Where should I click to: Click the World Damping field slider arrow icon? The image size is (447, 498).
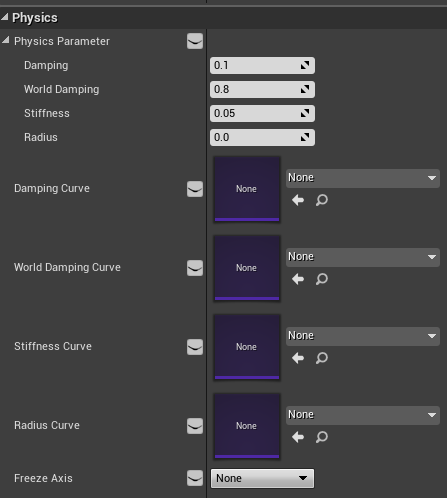[305, 89]
